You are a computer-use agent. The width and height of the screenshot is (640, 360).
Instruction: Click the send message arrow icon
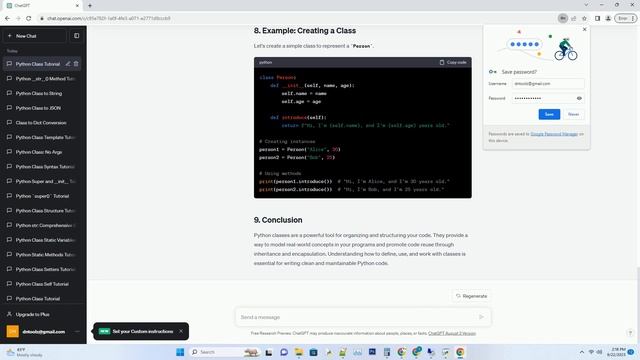482,317
